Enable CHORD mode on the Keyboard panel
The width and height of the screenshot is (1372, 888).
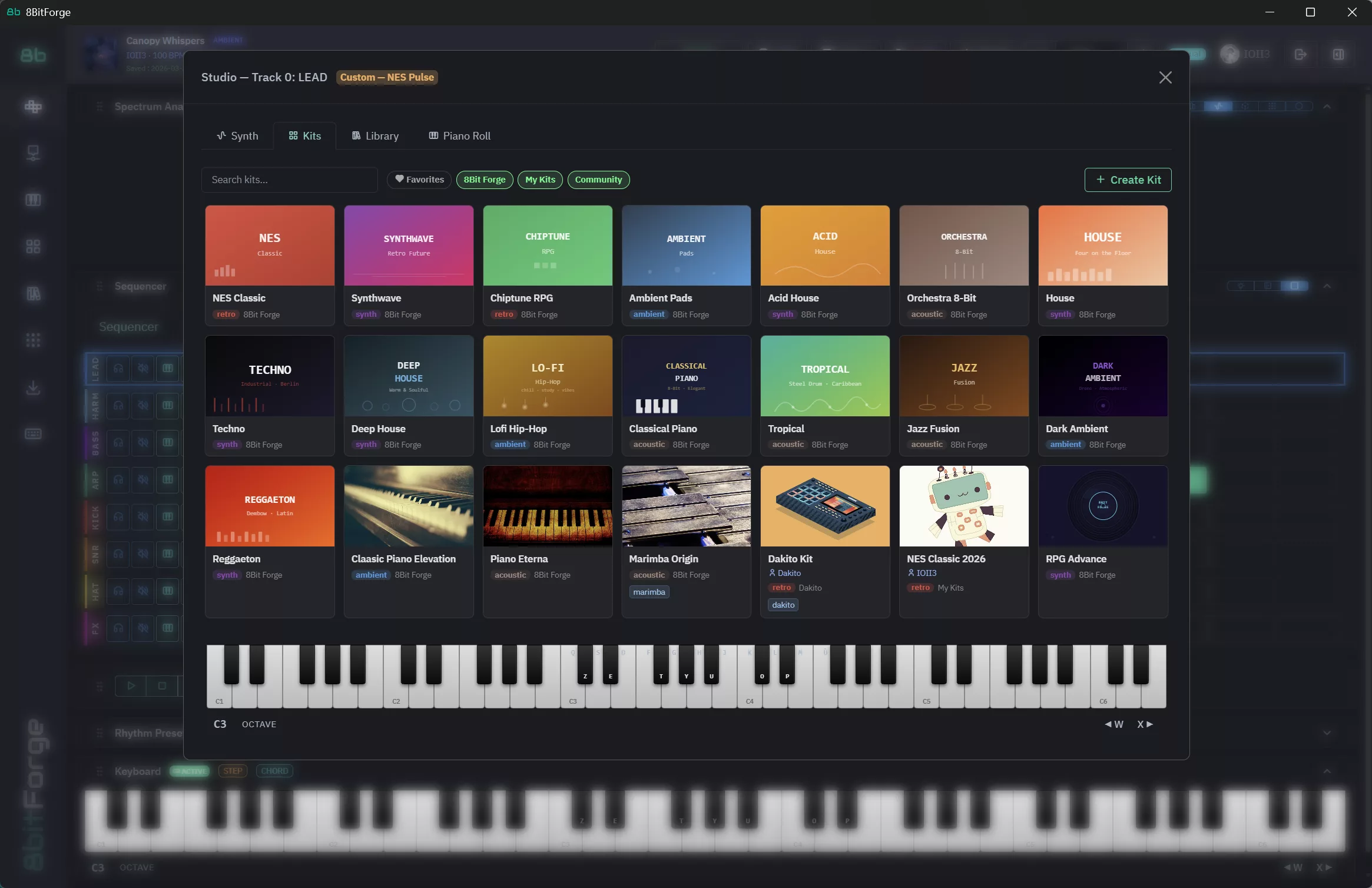[275, 771]
